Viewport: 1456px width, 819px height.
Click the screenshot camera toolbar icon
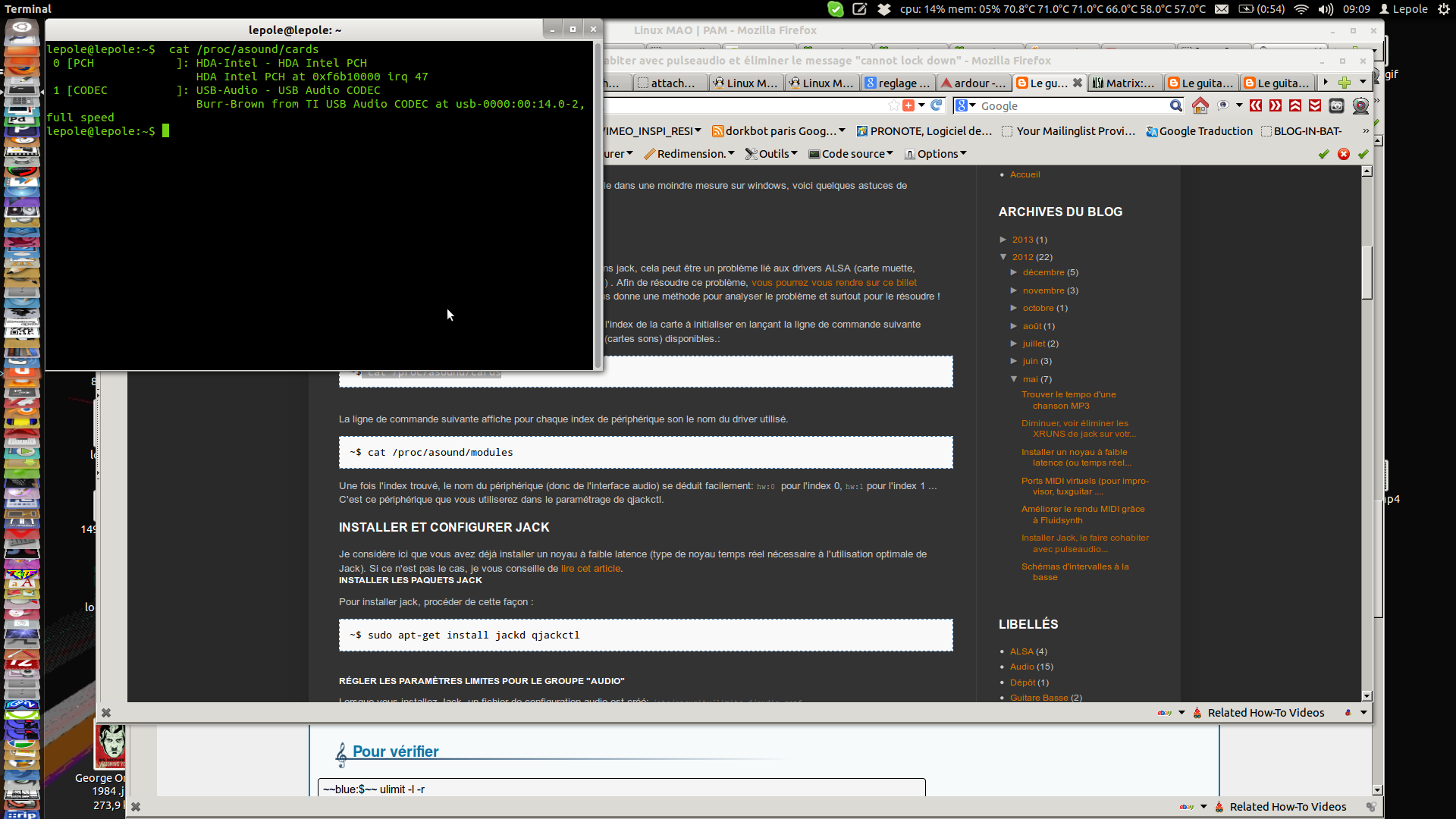coord(1337,105)
